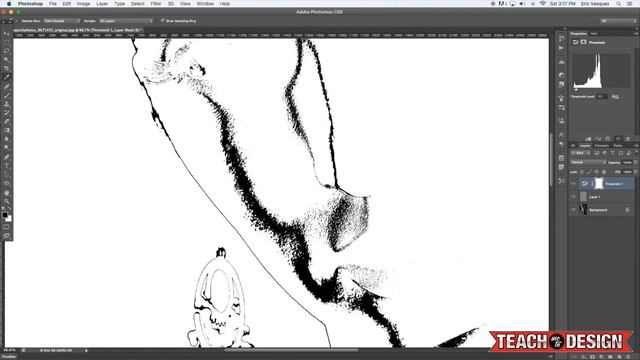Viewport: 640px width, 360px height.
Task: Open macOS Spotlight search icon
Action: (619, 4)
